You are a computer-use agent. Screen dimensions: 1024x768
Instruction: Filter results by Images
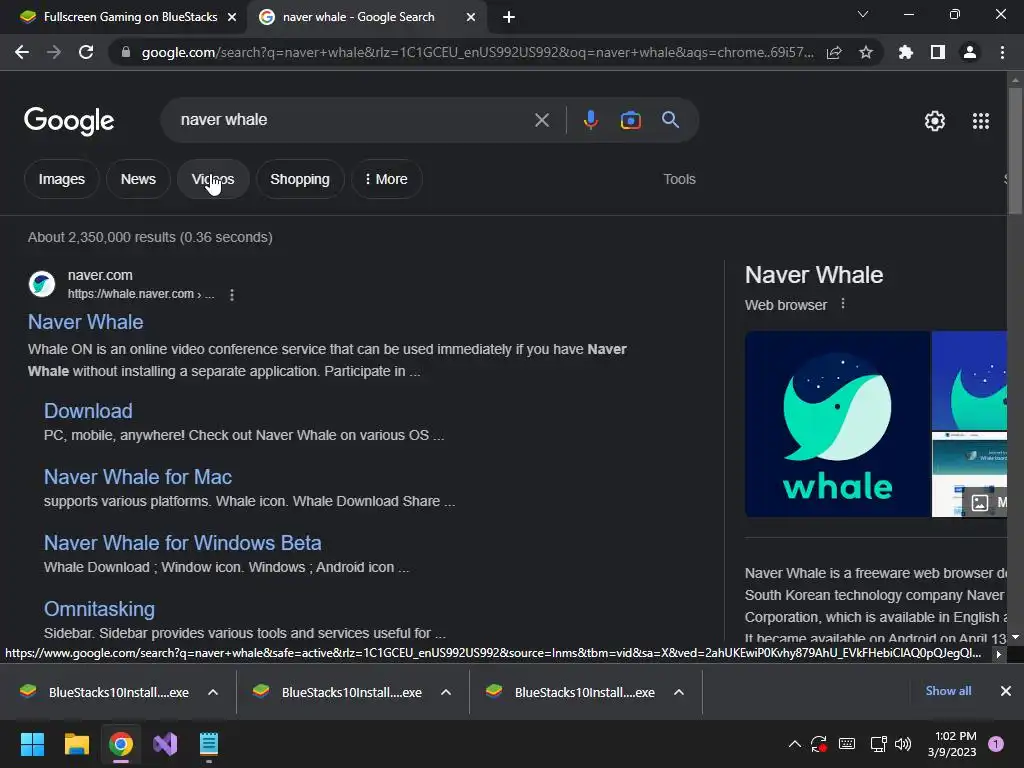[61, 179]
